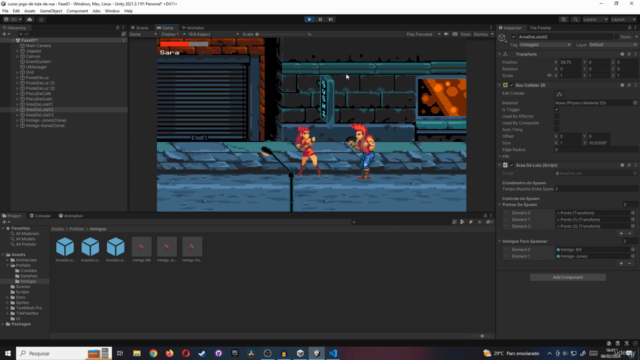Collapse the Pontos De Spawn list
Viewport: 640px width, 360px height.
(500, 205)
